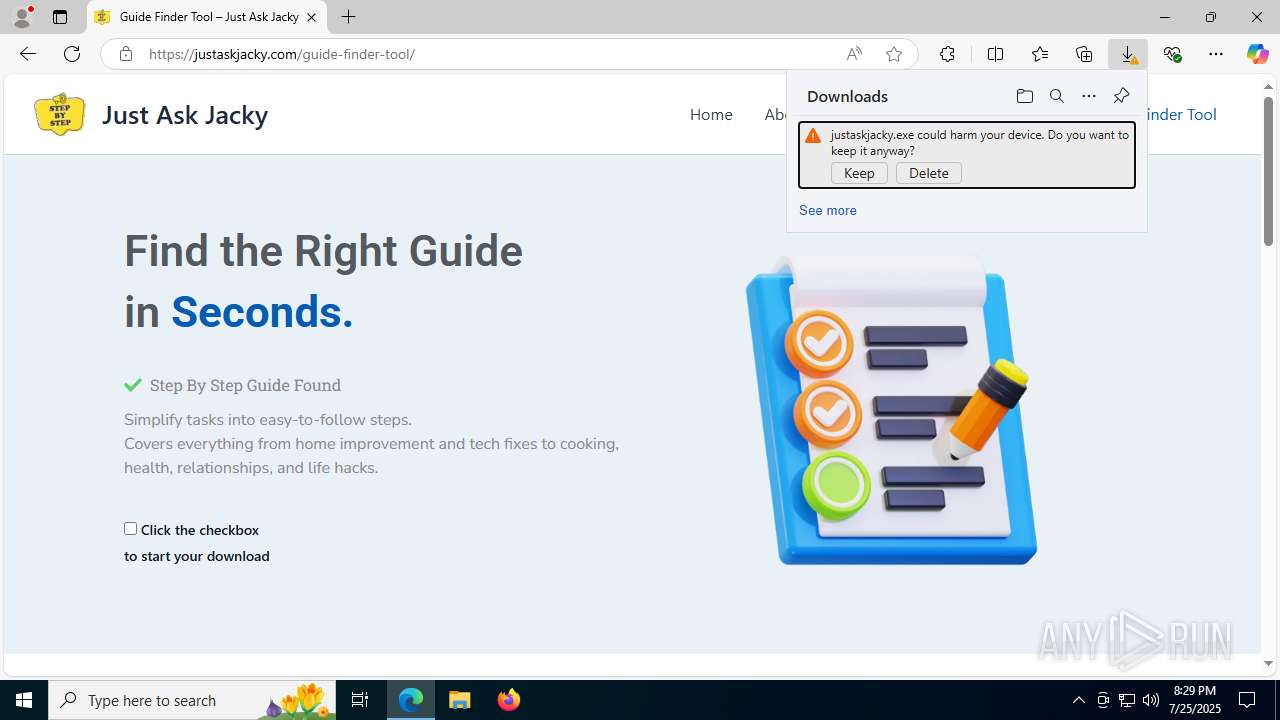Open the Windows Start menu
This screenshot has width=1280, height=720.
point(24,700)
